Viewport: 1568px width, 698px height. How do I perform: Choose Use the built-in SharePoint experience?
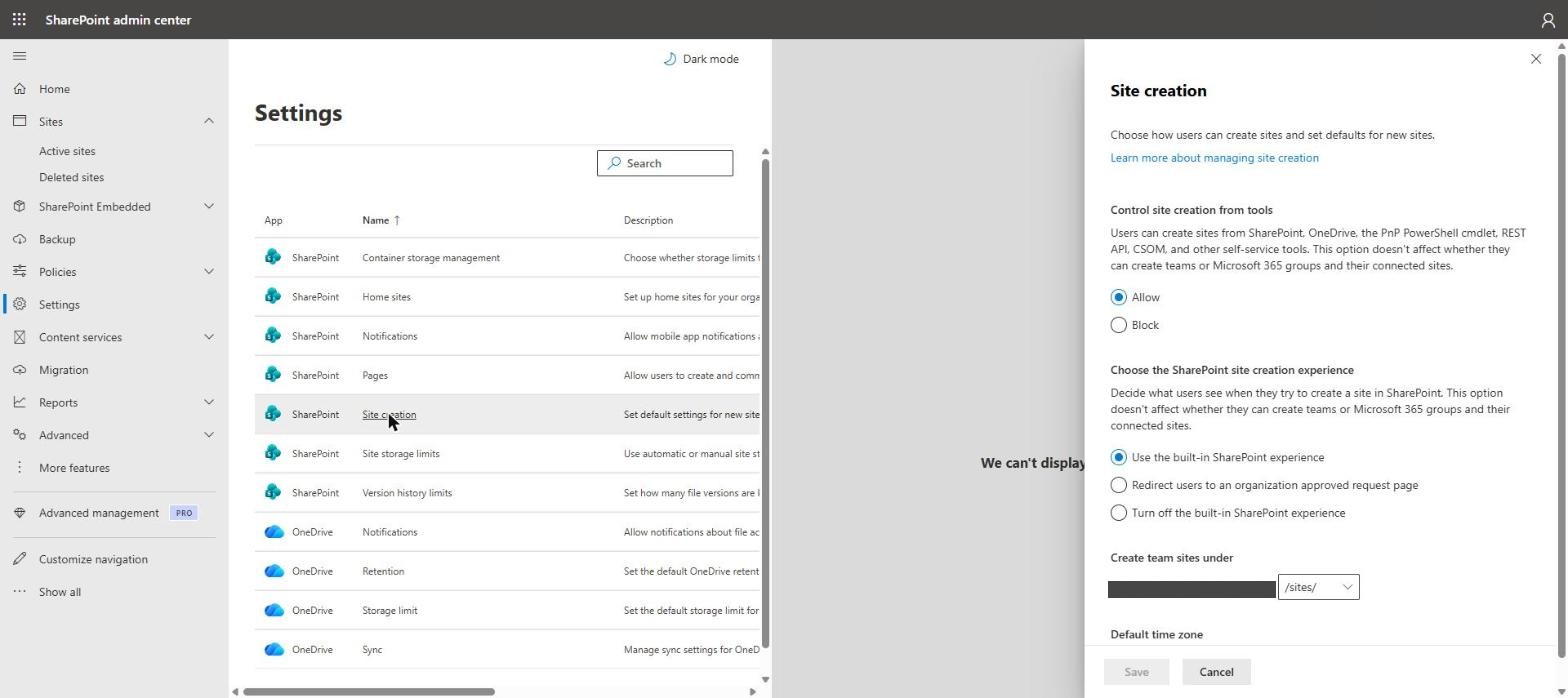click(x=1118, y=457)
